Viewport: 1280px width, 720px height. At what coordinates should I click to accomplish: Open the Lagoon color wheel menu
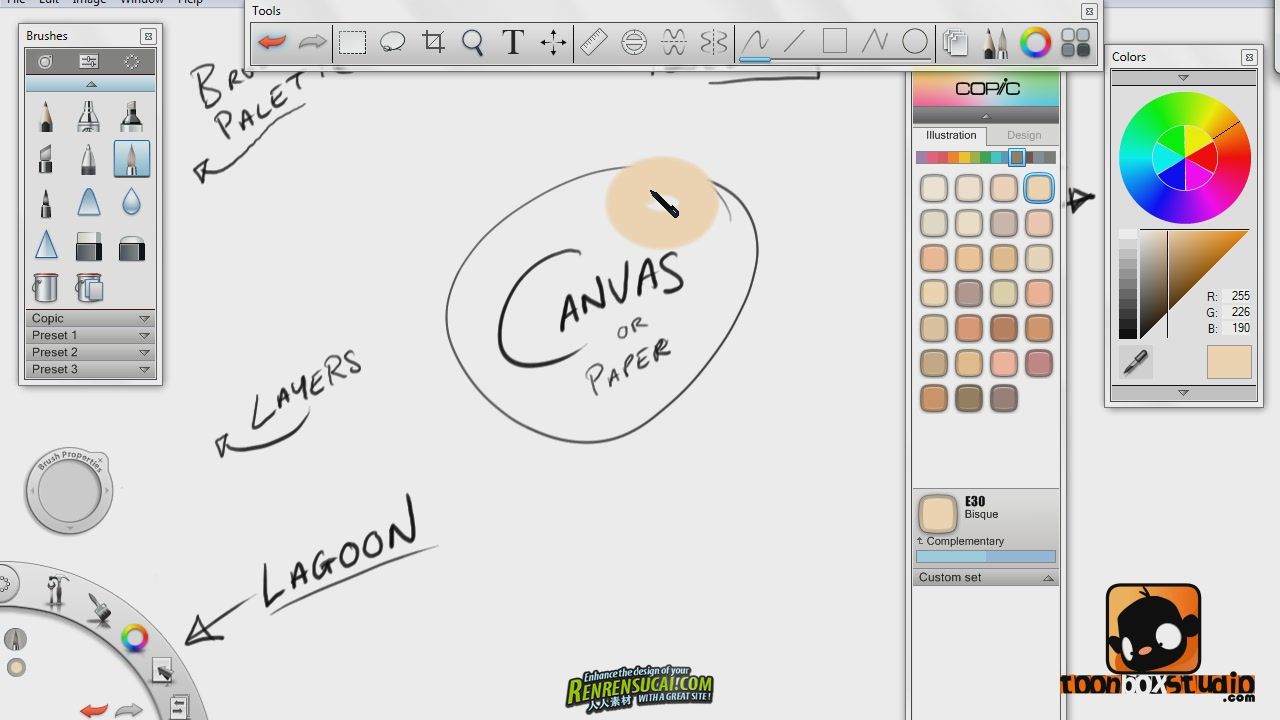pos(134,637)
